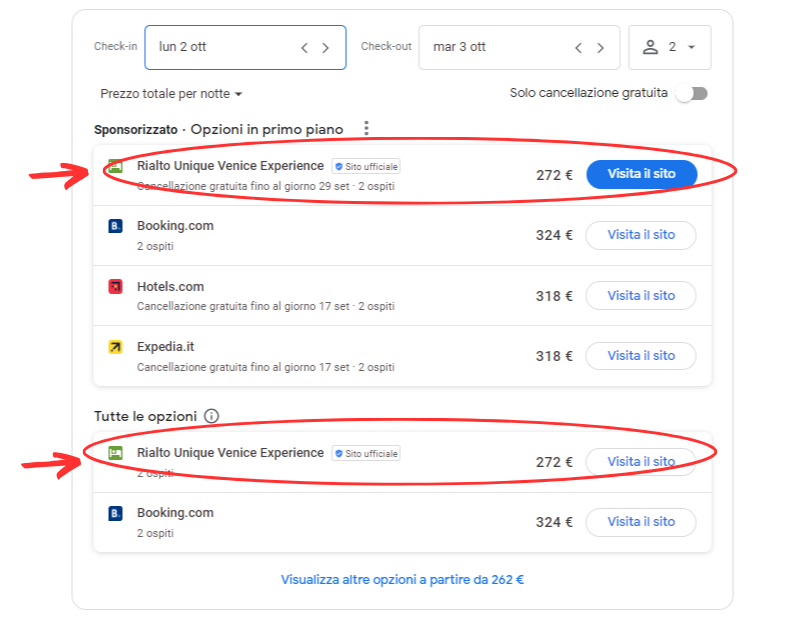The image size is (800, 624).
Task: Open Visualizza altre opzioni a partire da 262 € link
Action: click(402, 580)
